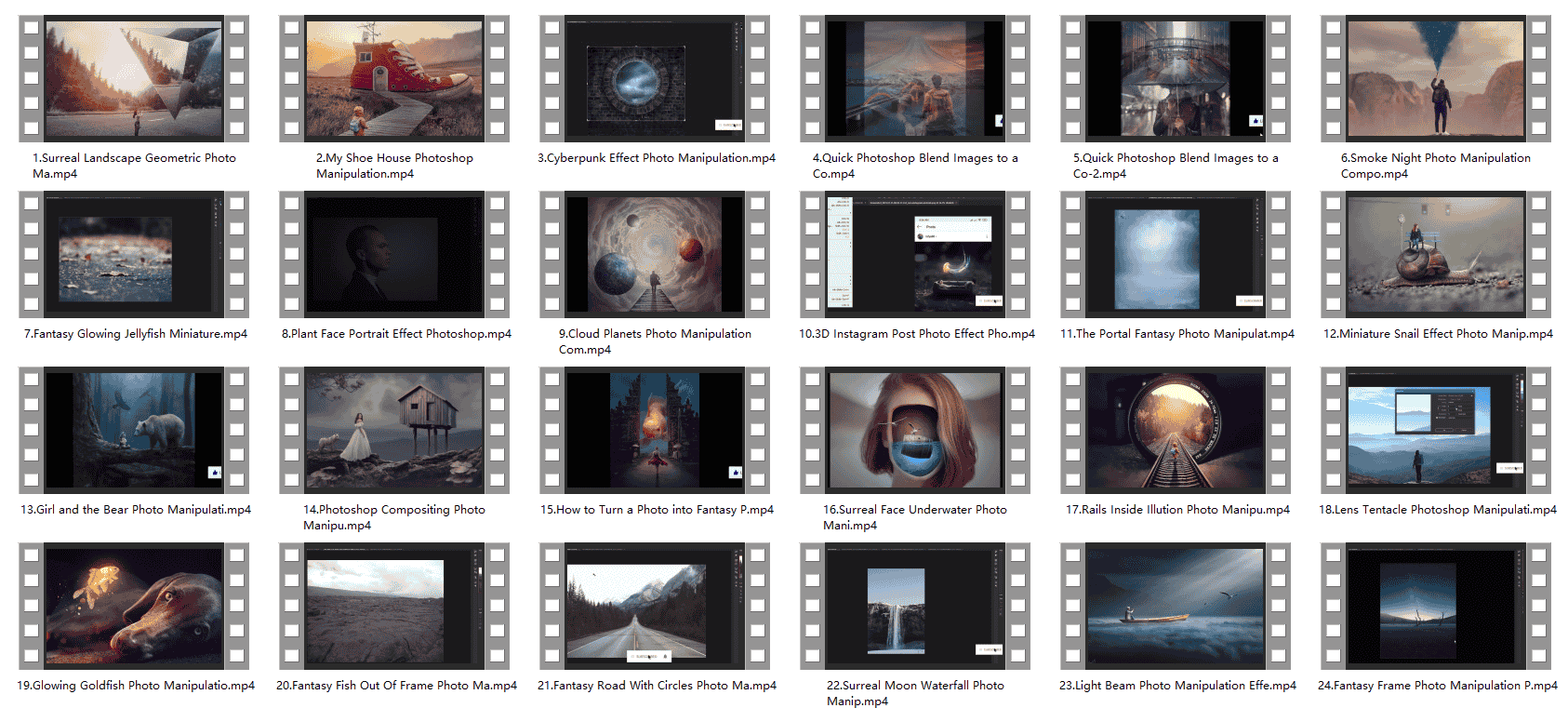Click file name "9.Cloud Planets Photo Manipulation Com.mp4"
Screen dimensions: 1568x708
pos(655,341)
